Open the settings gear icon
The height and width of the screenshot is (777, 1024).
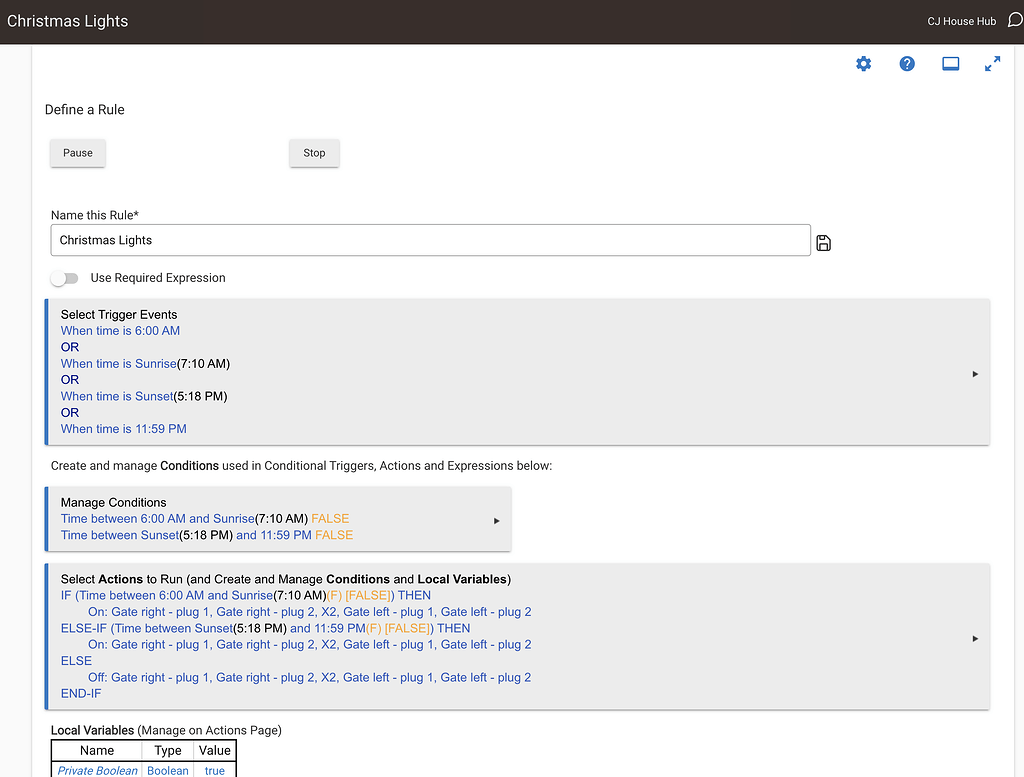click(x=863, y=64)
